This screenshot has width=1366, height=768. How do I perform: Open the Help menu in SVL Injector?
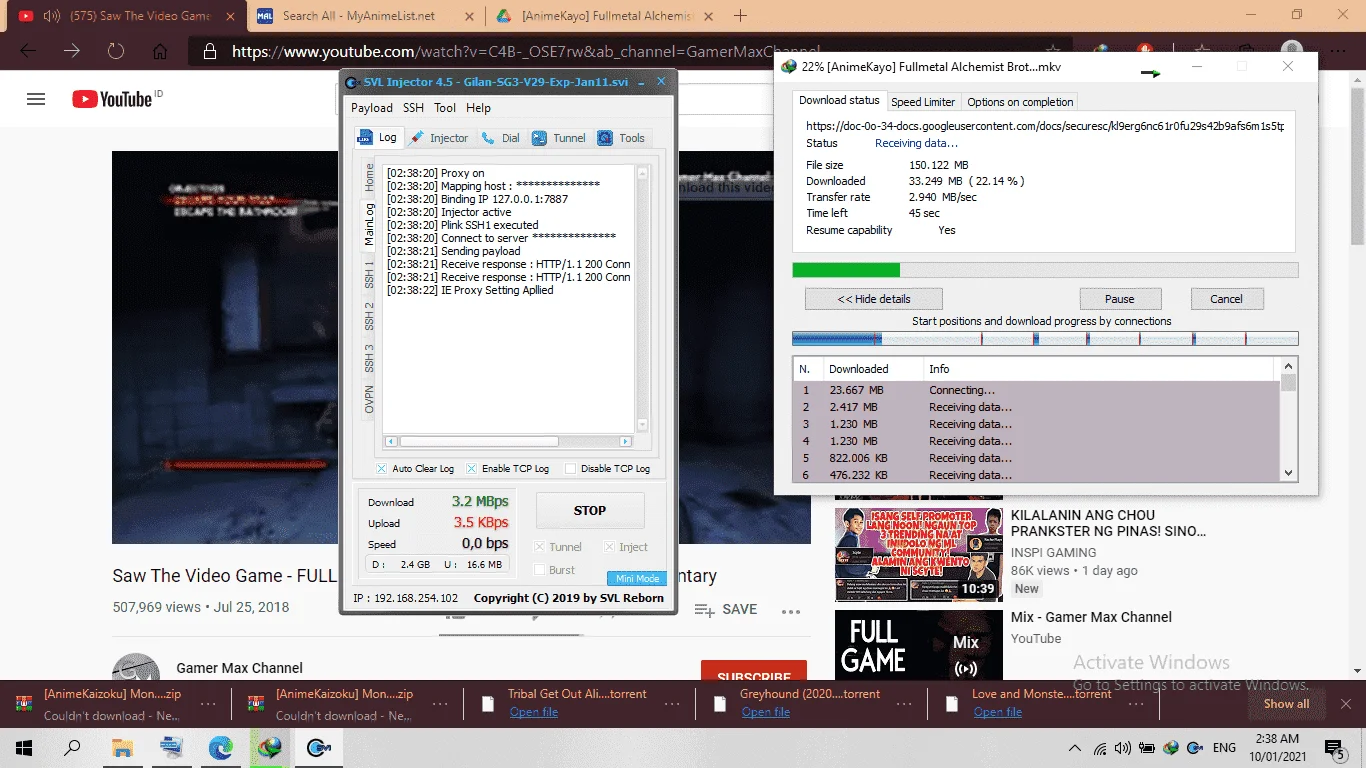coord(478,108)
